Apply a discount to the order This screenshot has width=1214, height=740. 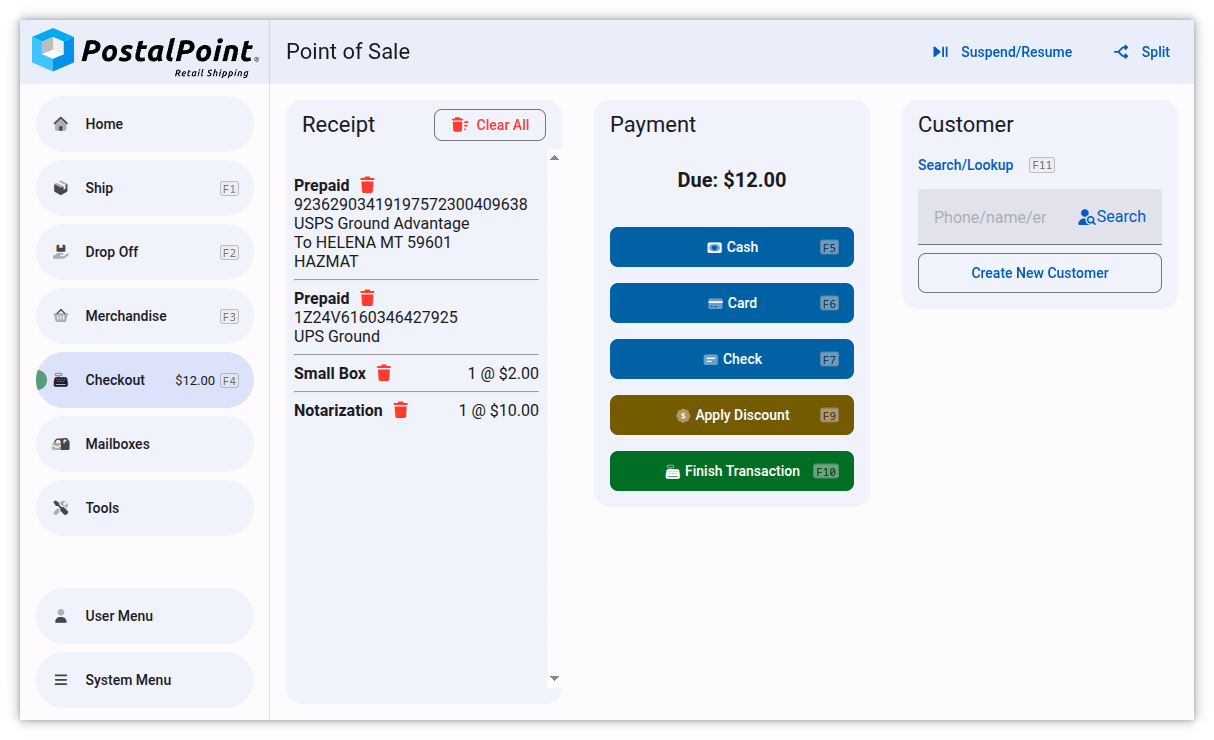(731, 414)
